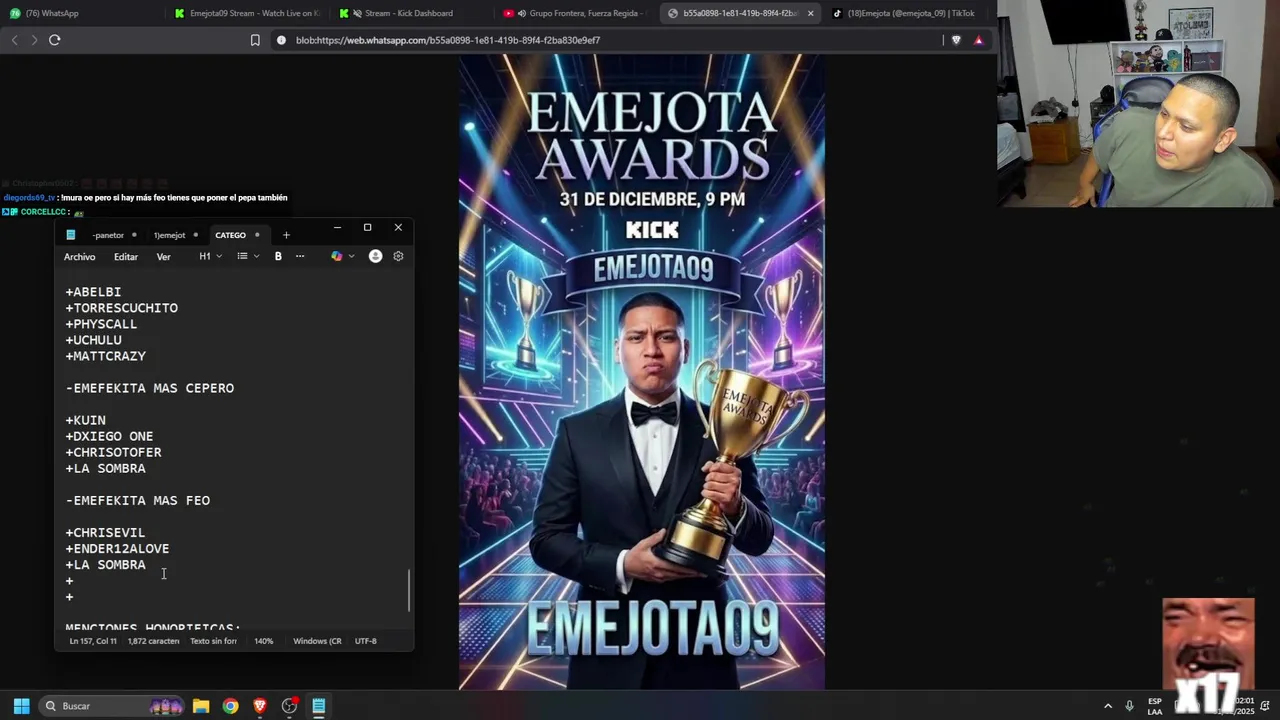Click the microphone icon in system tray

(x=1129, y=706)
